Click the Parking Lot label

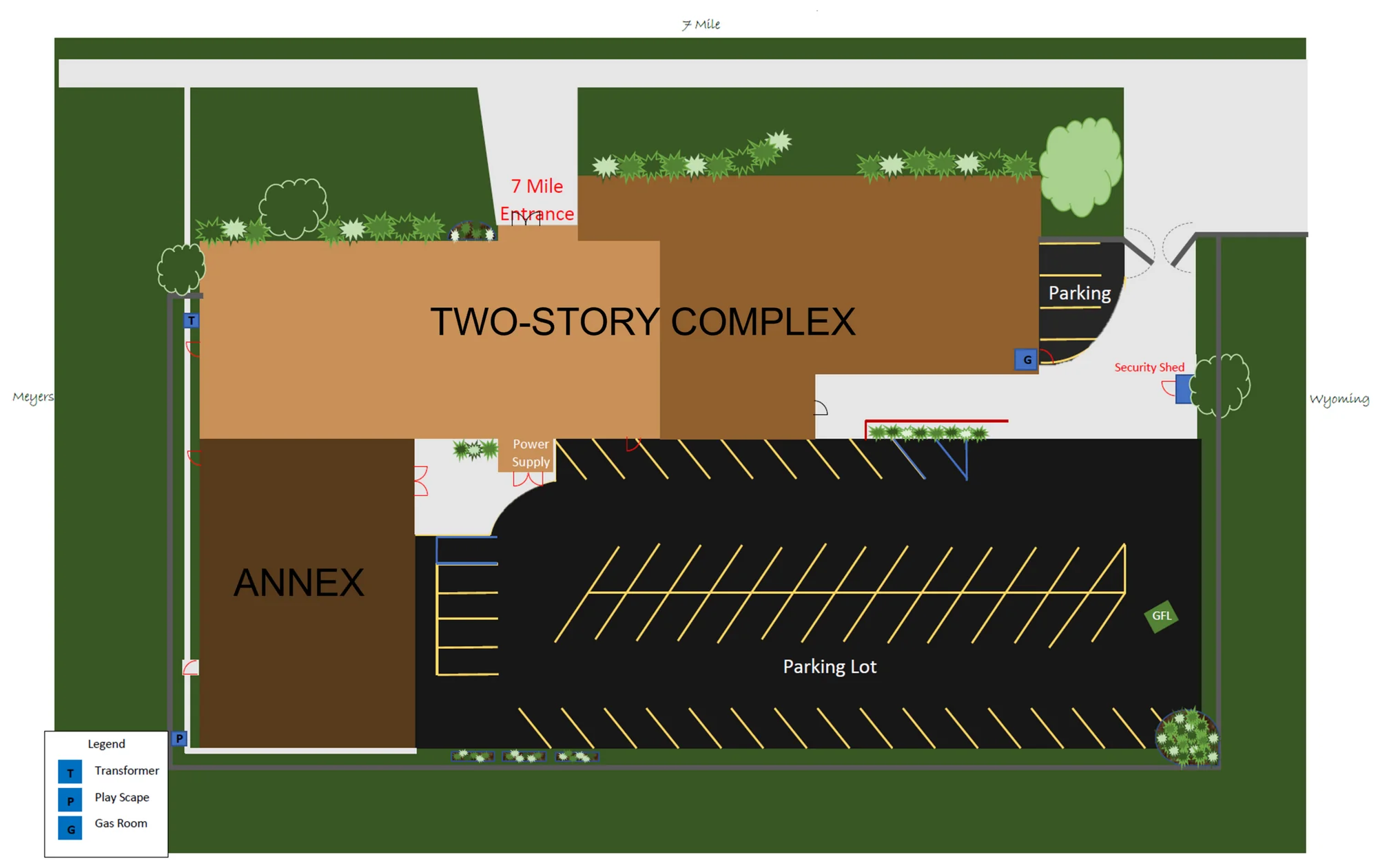pyautogui.click(x=830, y=667)
